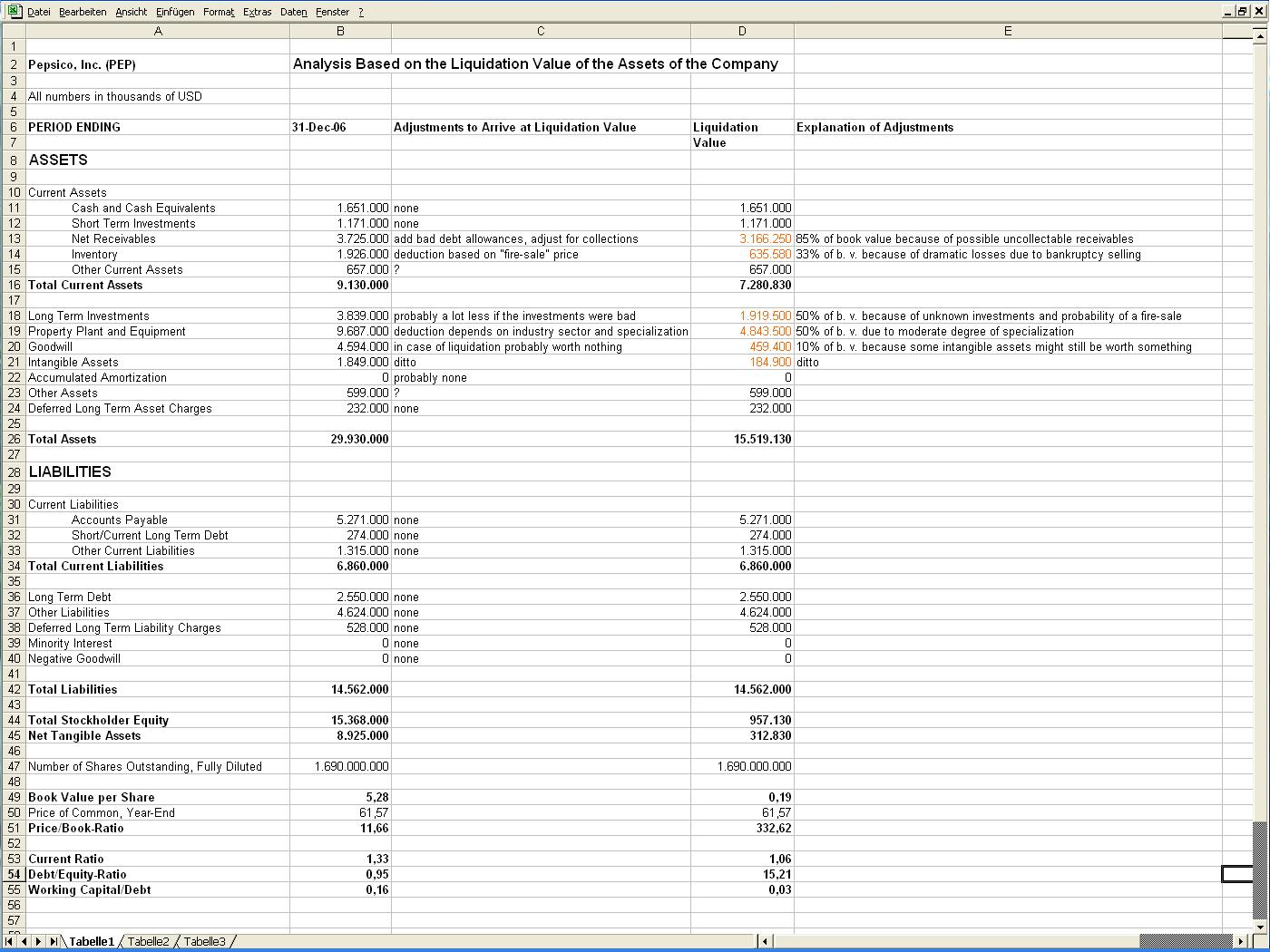
Task: Restore the workbook window size
Action: [1243, 12]
